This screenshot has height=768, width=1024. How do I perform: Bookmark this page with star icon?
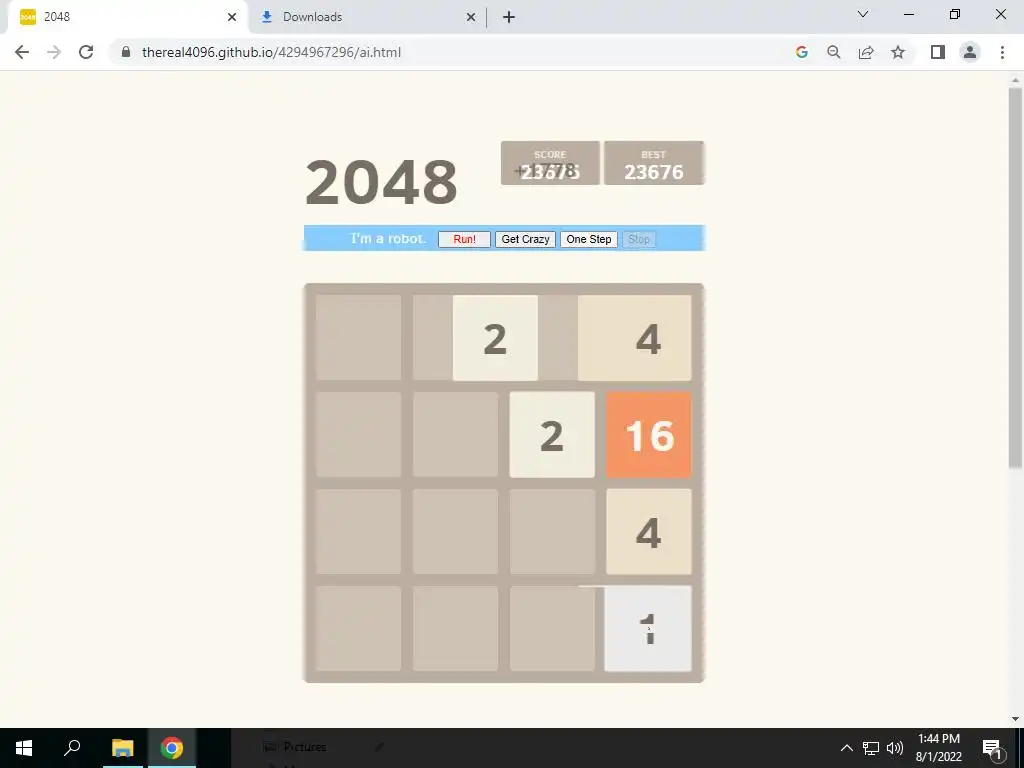898,52
